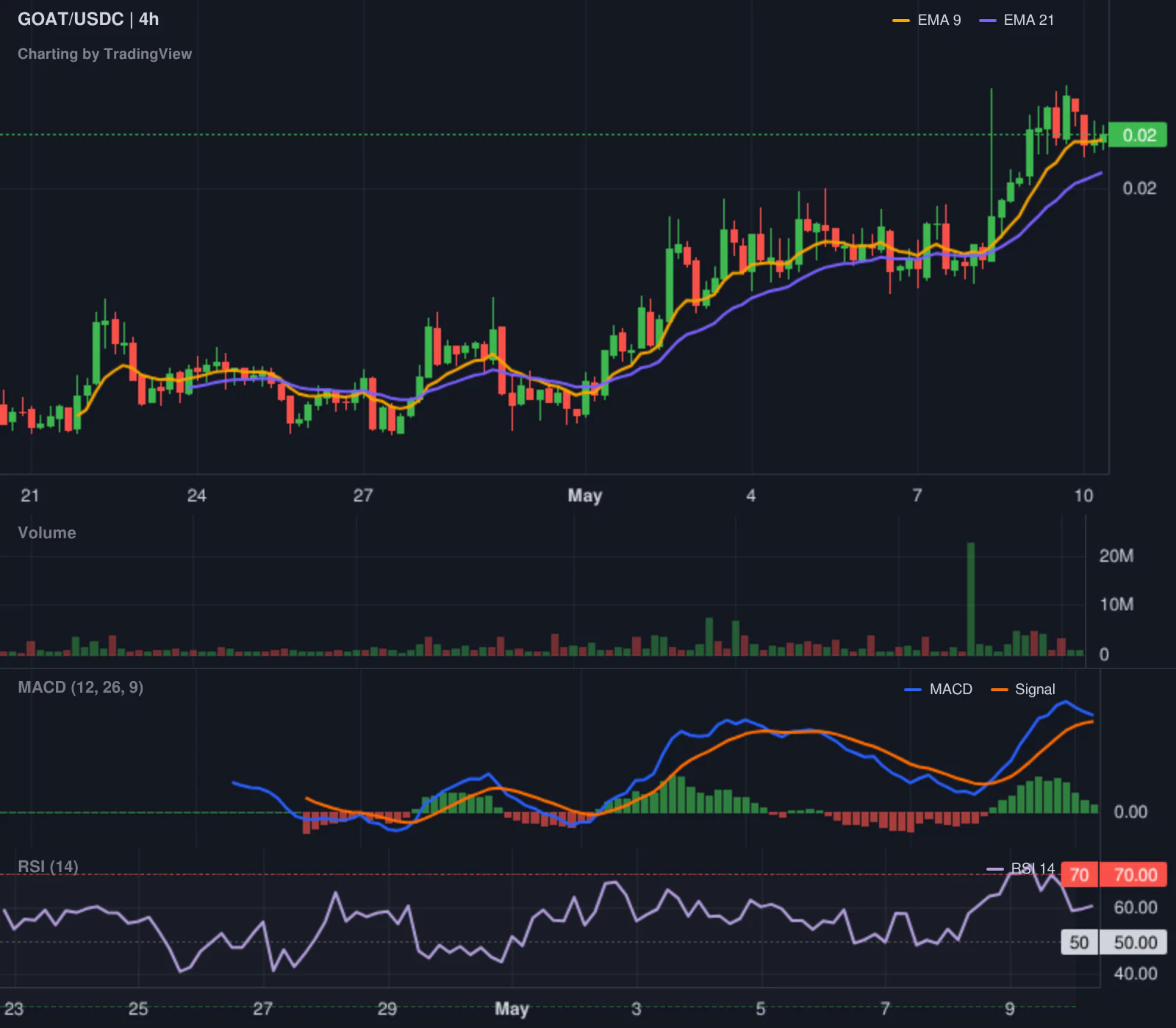Screen dimensions: 1176x1028
Task: Click the orange EMA 9 legend color line
Action: (901, 21)
